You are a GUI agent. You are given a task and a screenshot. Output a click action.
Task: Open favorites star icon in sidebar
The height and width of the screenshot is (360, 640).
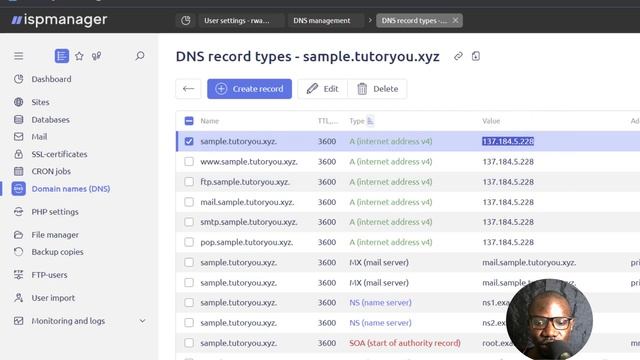tap(79, 56)
